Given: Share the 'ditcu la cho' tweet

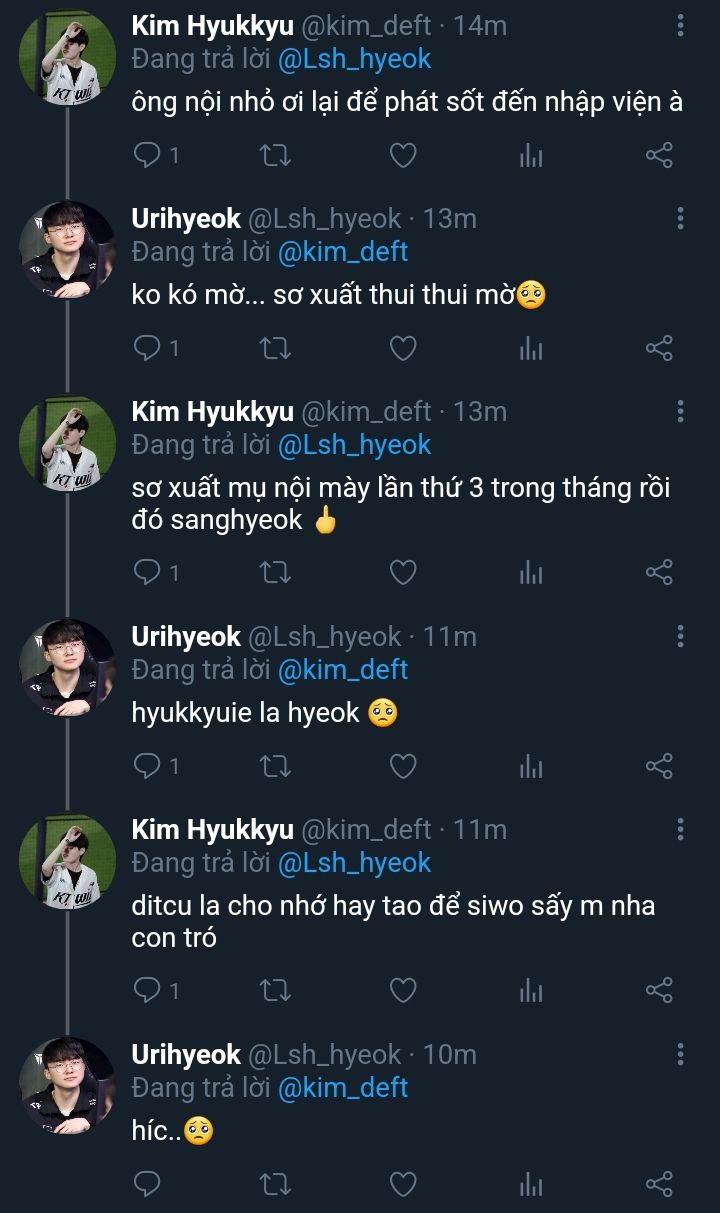Looking at the screenshot, I should (x=659, y=990).
